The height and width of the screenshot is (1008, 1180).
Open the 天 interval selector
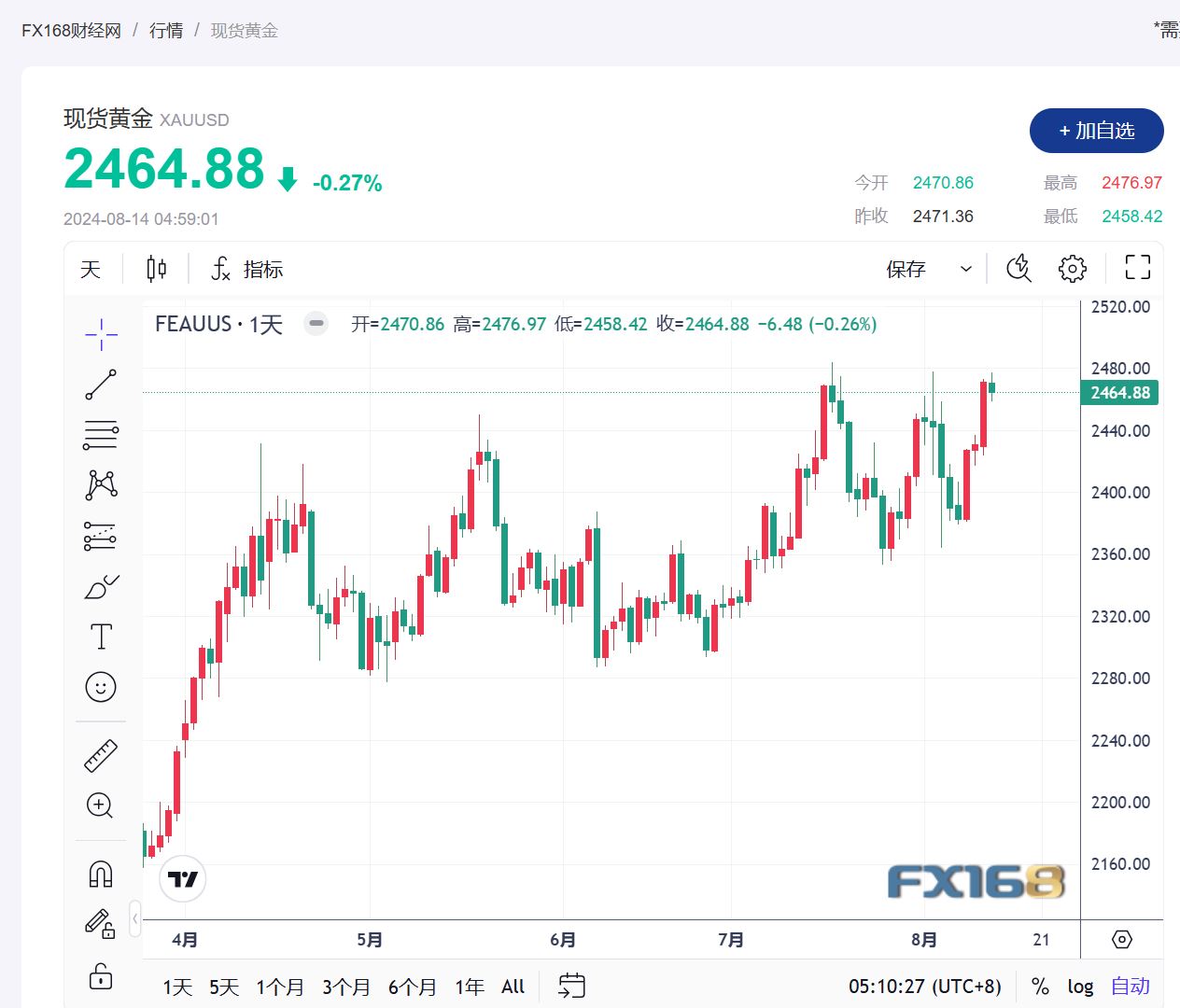click(x=91, y=269)
